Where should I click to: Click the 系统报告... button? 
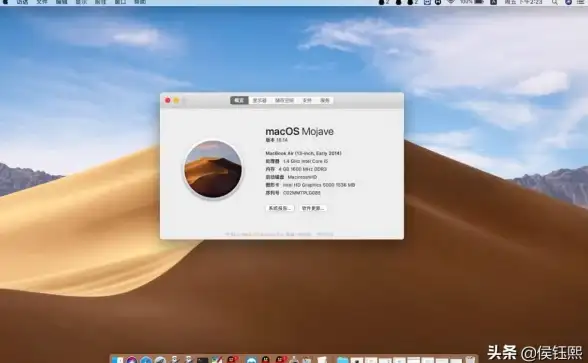[280, 208]
